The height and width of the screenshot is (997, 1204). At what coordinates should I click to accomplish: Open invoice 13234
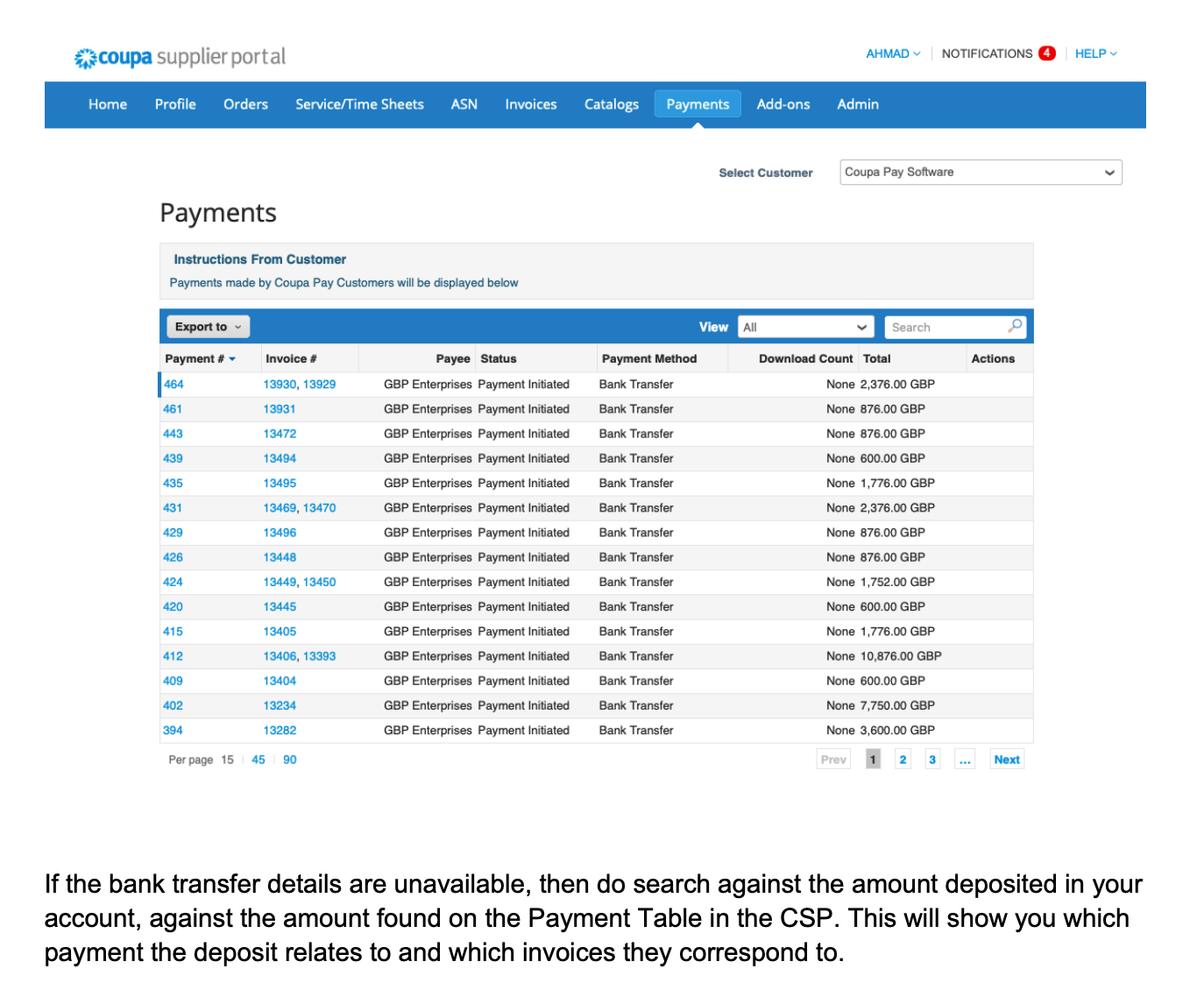(280, 705)
